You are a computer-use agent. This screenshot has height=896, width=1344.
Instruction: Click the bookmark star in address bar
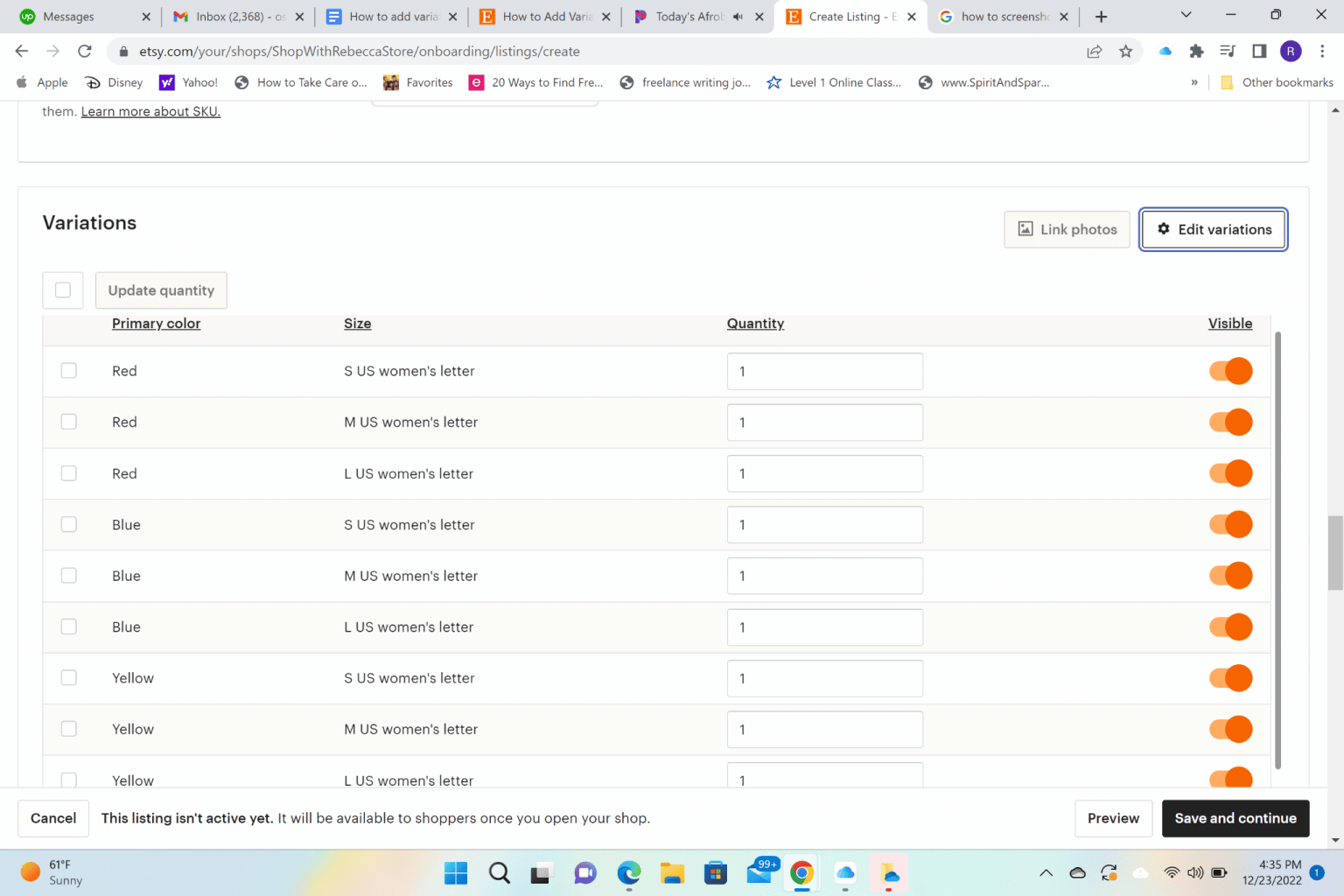pyautogui.click(x=1126, y=51)
